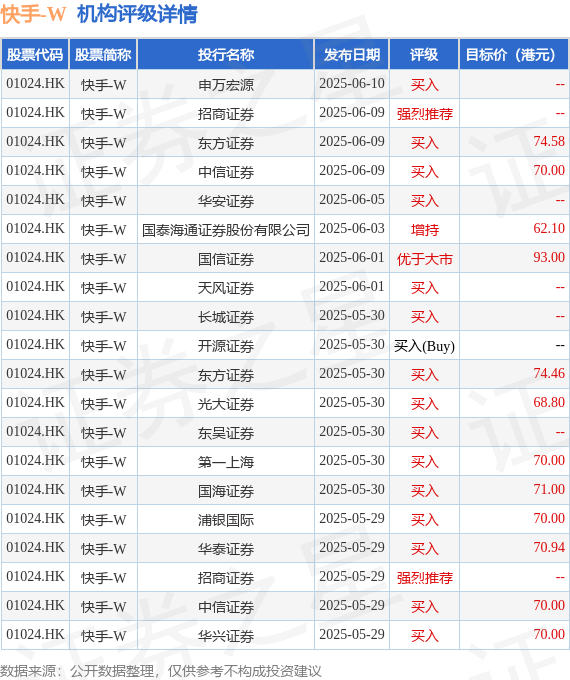
Task: Click the 评级 column header
Action: click(x=424, y=55)
